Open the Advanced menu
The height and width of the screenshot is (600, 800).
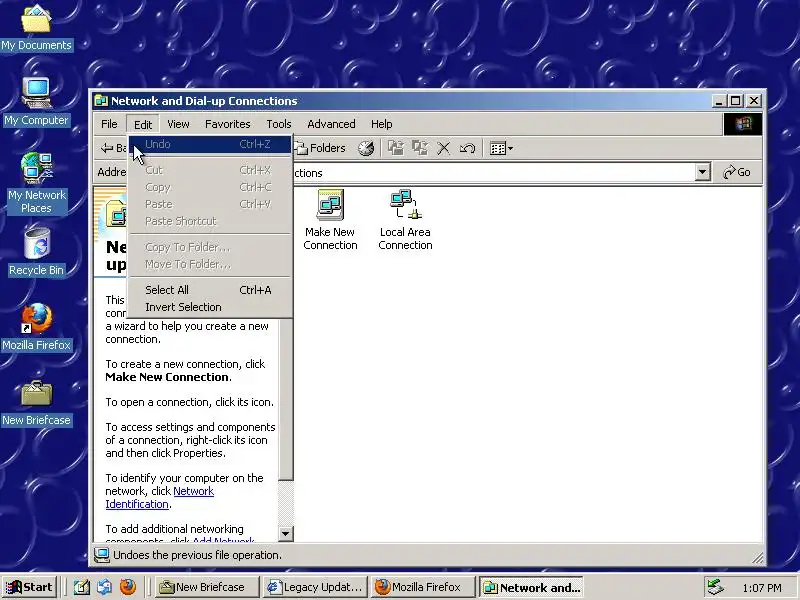point(331,124)
